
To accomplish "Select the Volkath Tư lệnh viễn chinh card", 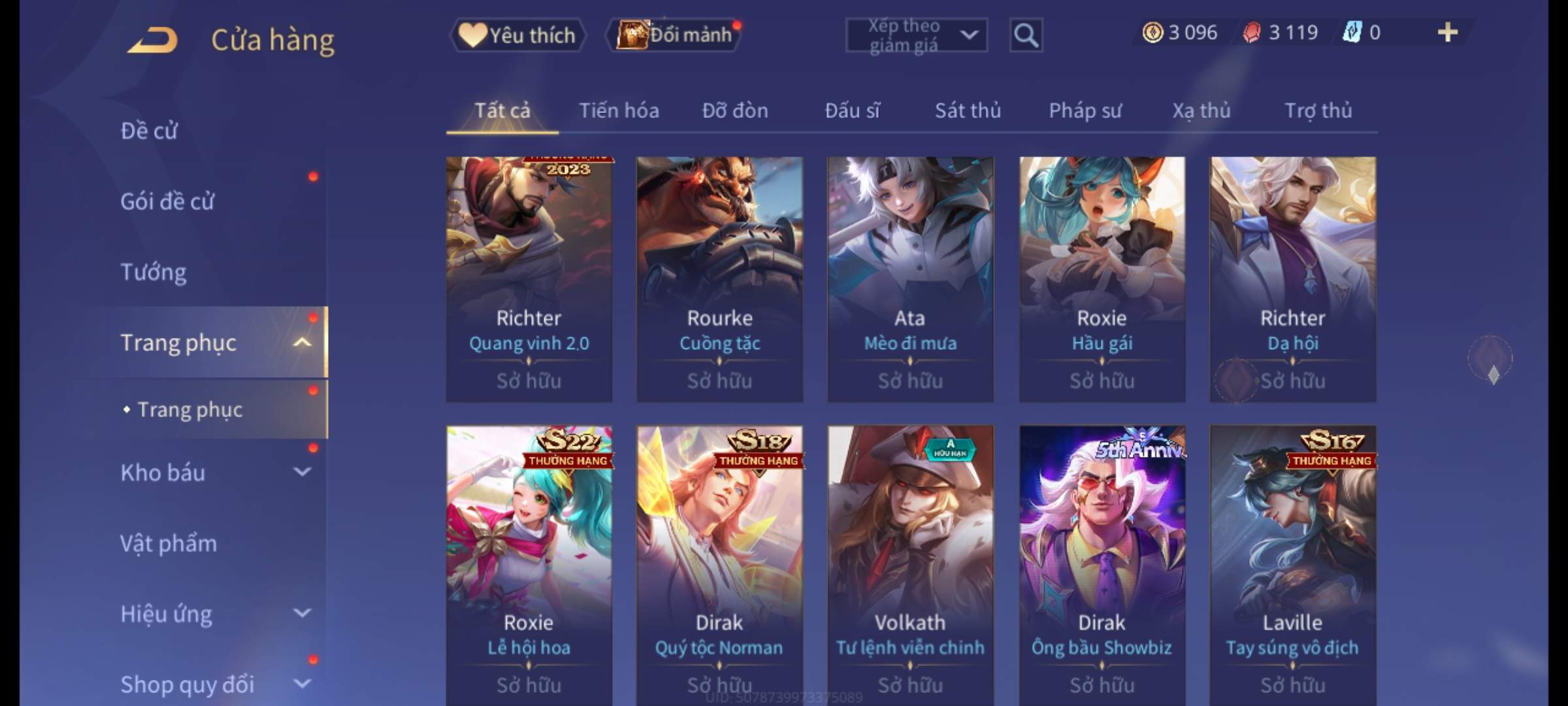I will click(910, 565).
